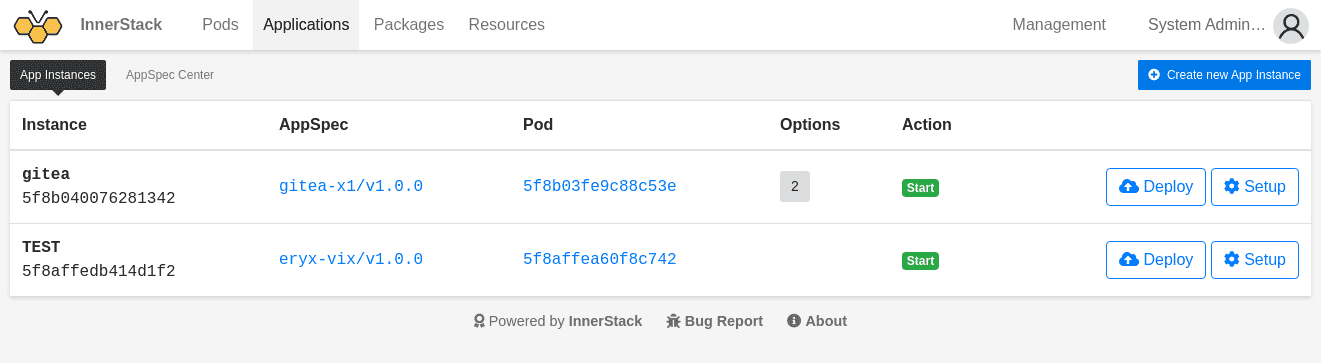1321x363 pixels.
Task: Open the user avatar profile icon
Action: tap(1291, 25)
